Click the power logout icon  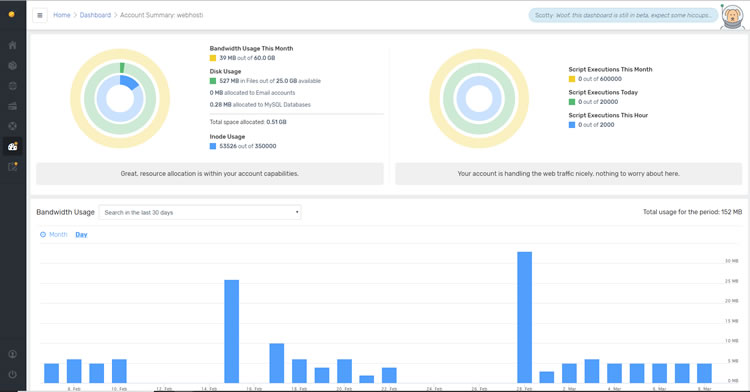(x=12, y=374)
